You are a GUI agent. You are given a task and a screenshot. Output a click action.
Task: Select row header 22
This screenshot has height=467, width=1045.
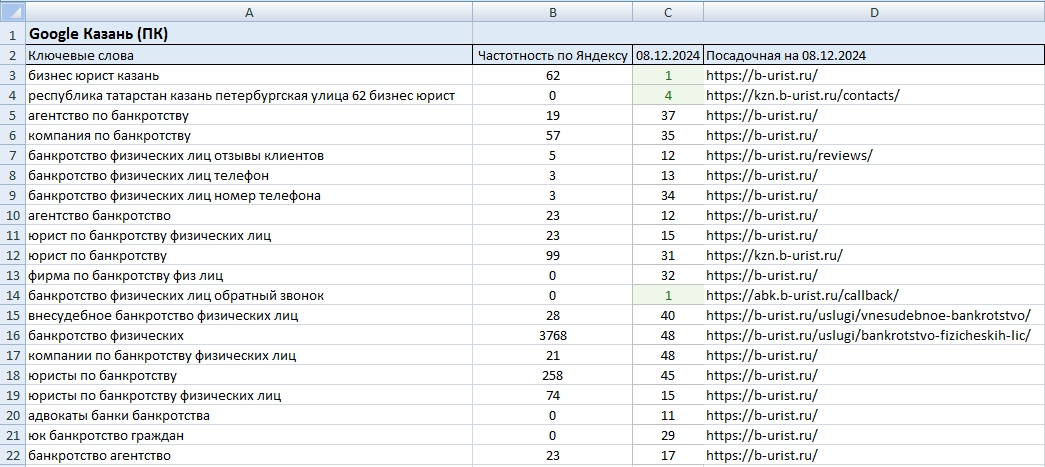(x=13, y=455)
